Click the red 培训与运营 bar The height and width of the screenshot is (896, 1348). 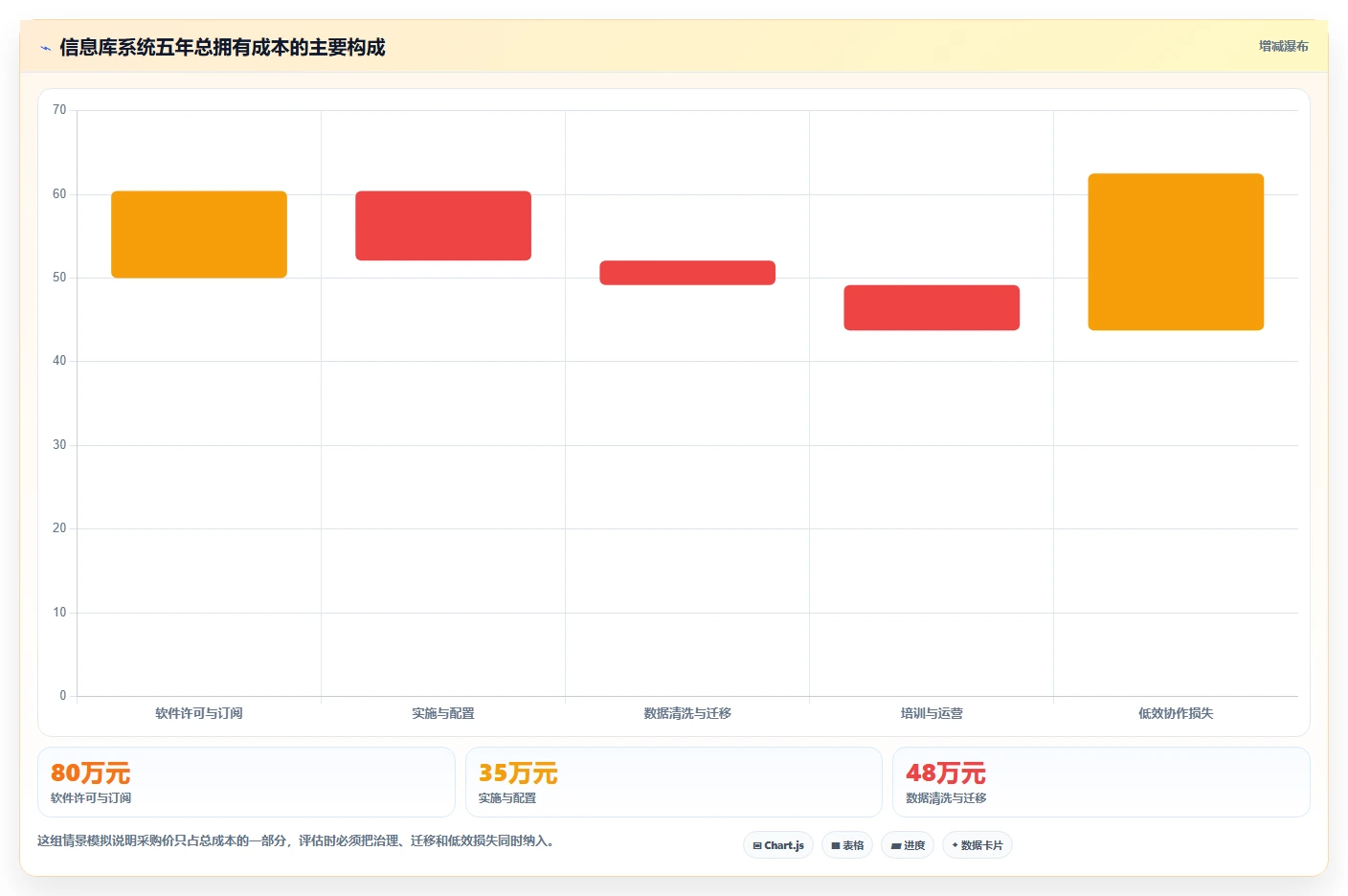(x=932, y=307)
